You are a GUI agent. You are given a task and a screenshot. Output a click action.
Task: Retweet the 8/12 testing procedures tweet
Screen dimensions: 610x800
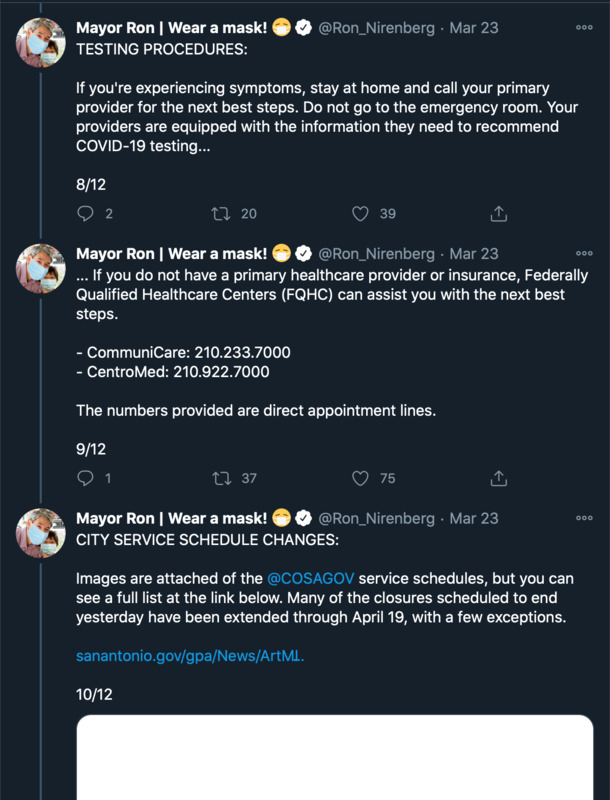tap(222, 213)
